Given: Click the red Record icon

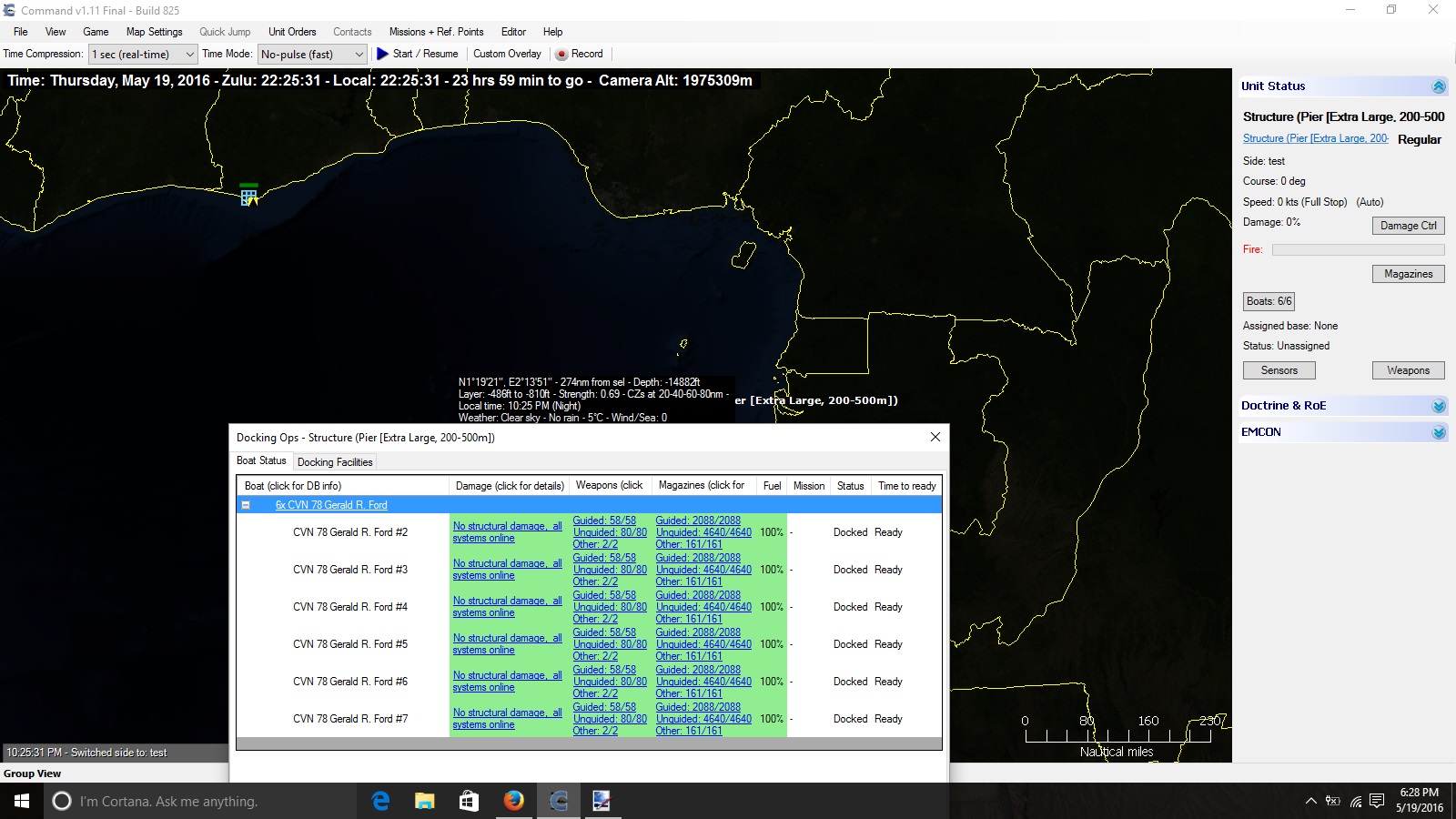Looking at the screenshot, I should point(561,54).
